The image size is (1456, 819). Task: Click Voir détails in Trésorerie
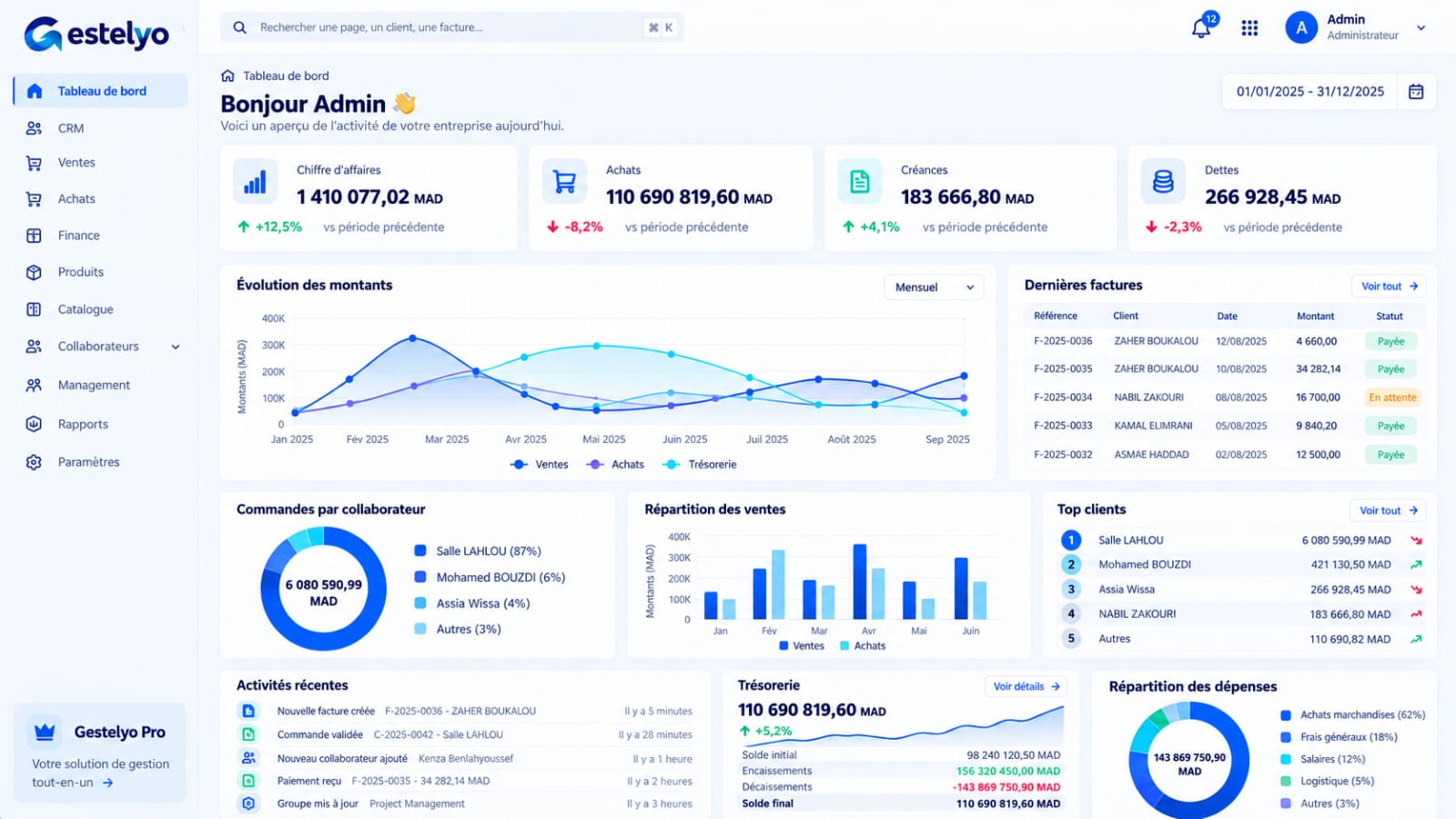pyautogui.click(x=1026, y=686)
